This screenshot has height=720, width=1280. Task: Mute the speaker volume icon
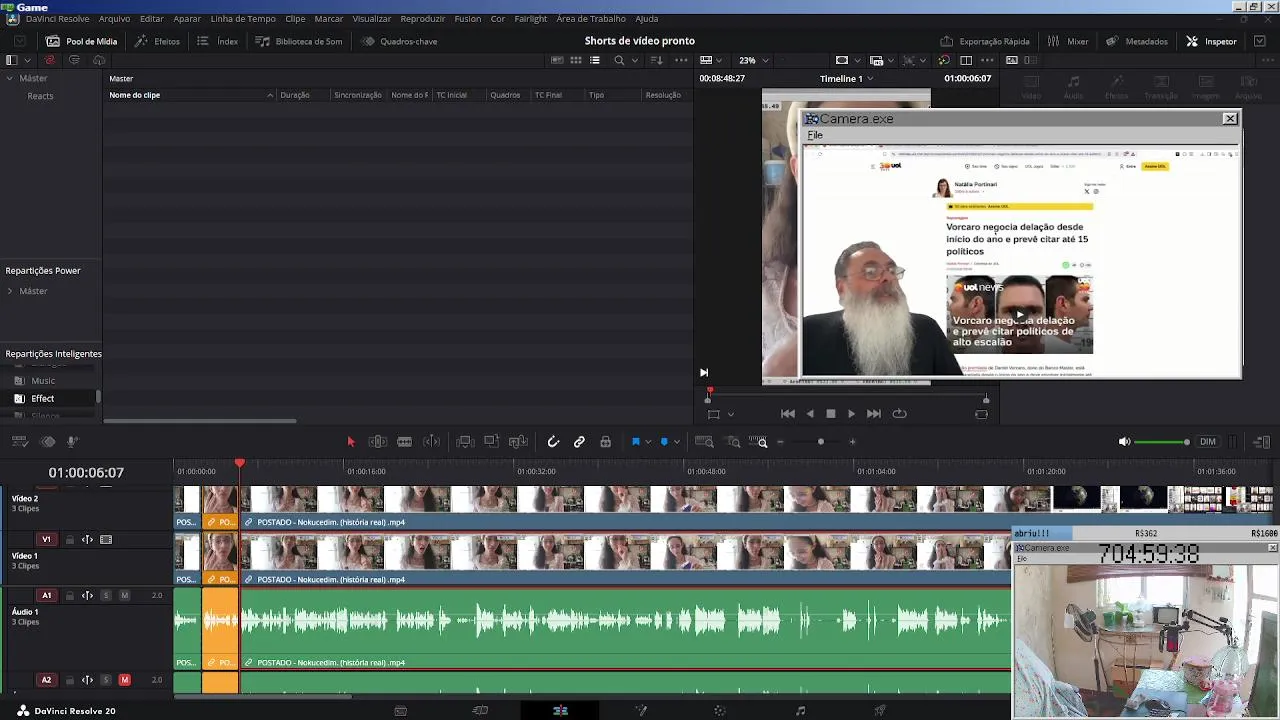1124,442
